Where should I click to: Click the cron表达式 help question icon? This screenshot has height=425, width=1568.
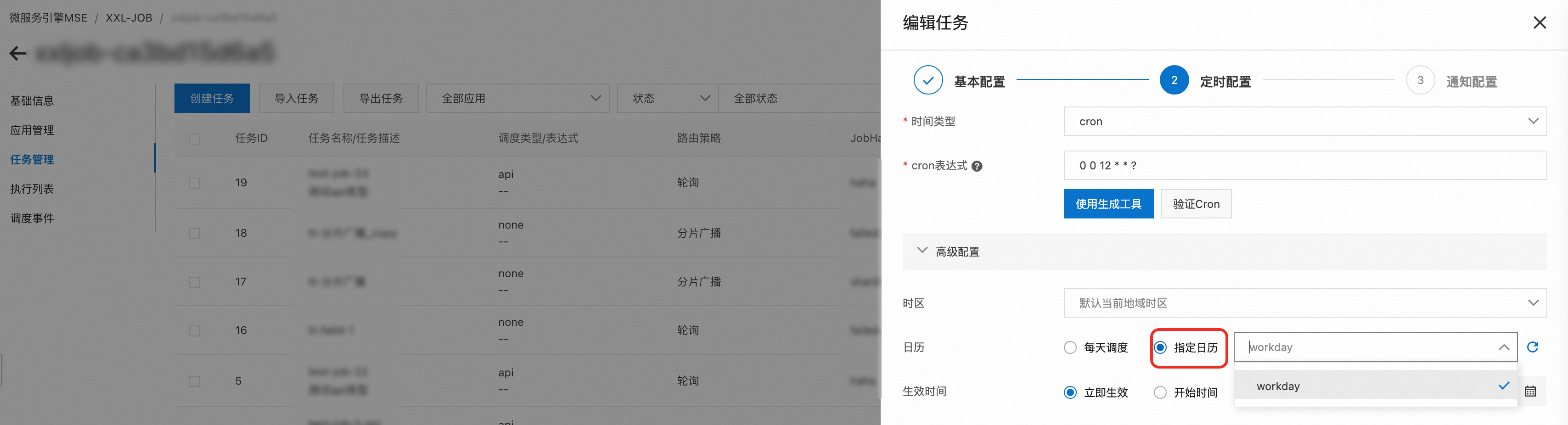point(977,166)
